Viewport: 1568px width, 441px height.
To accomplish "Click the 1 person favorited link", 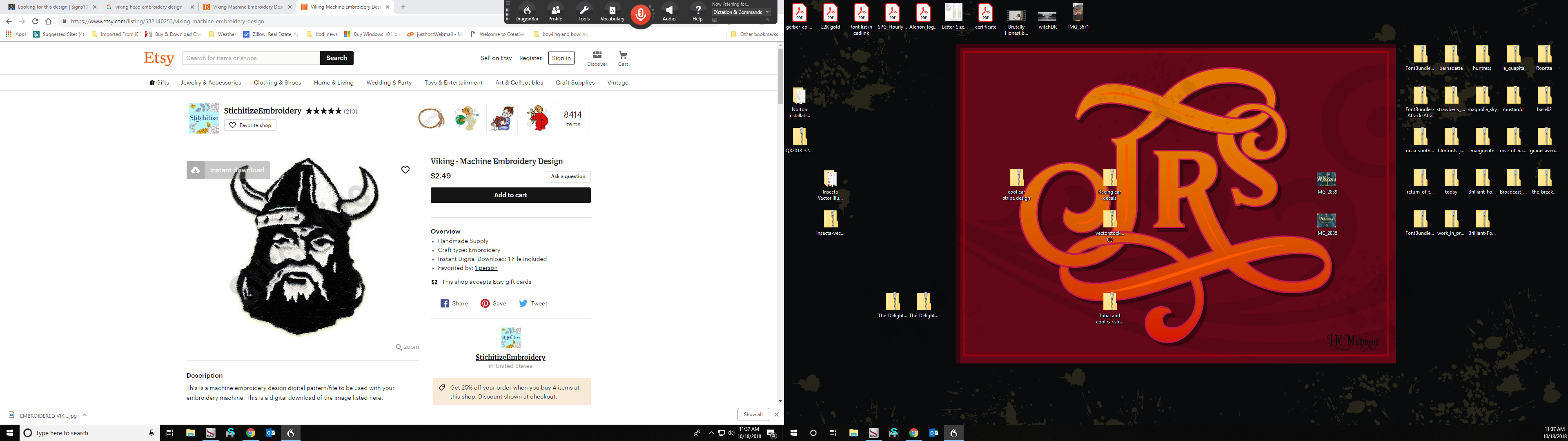I will (x=486, y=268).
